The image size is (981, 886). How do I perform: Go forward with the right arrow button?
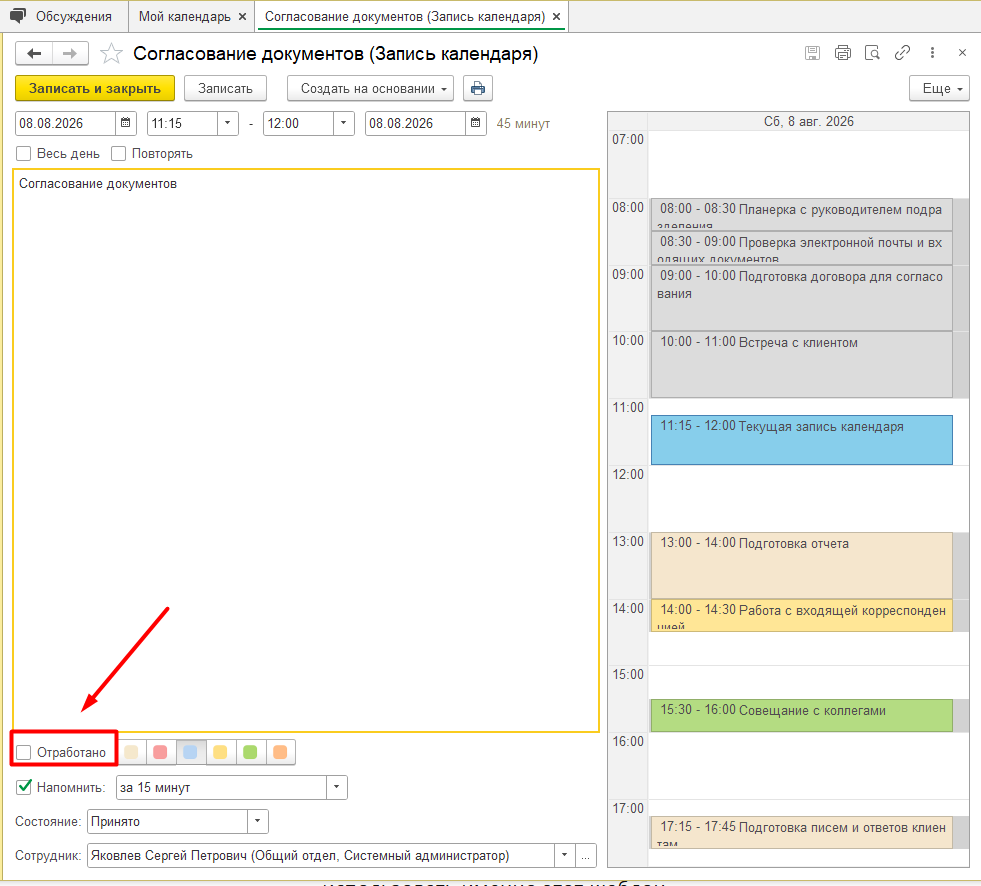70,54
